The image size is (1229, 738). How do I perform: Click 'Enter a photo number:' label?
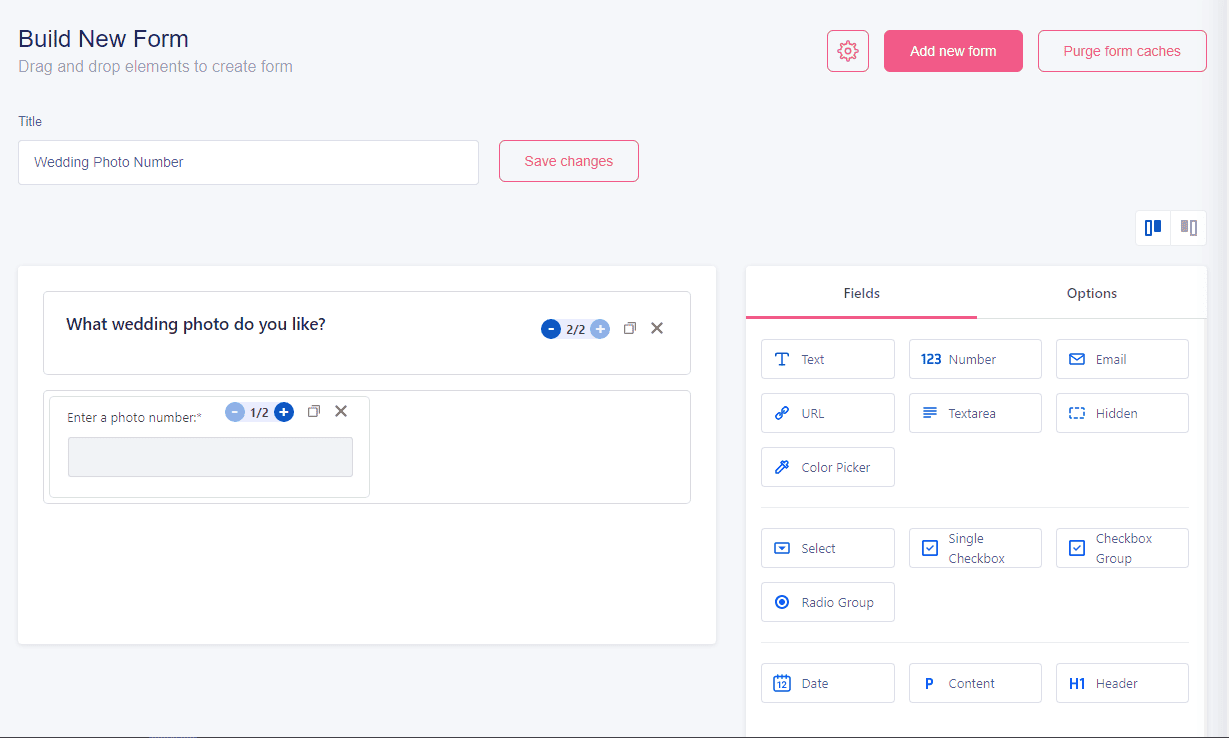point(134,417)
